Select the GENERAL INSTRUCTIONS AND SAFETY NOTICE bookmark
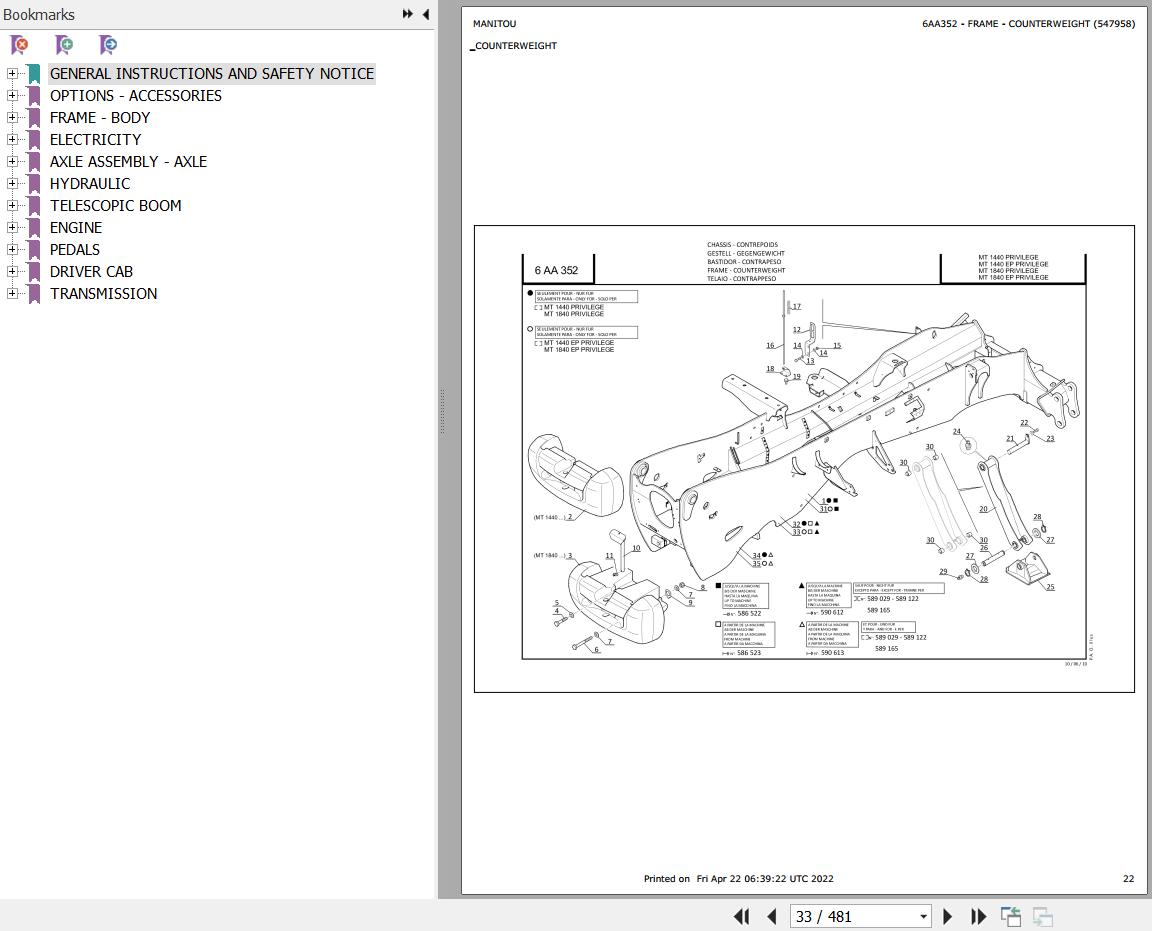 pos(211,73)
